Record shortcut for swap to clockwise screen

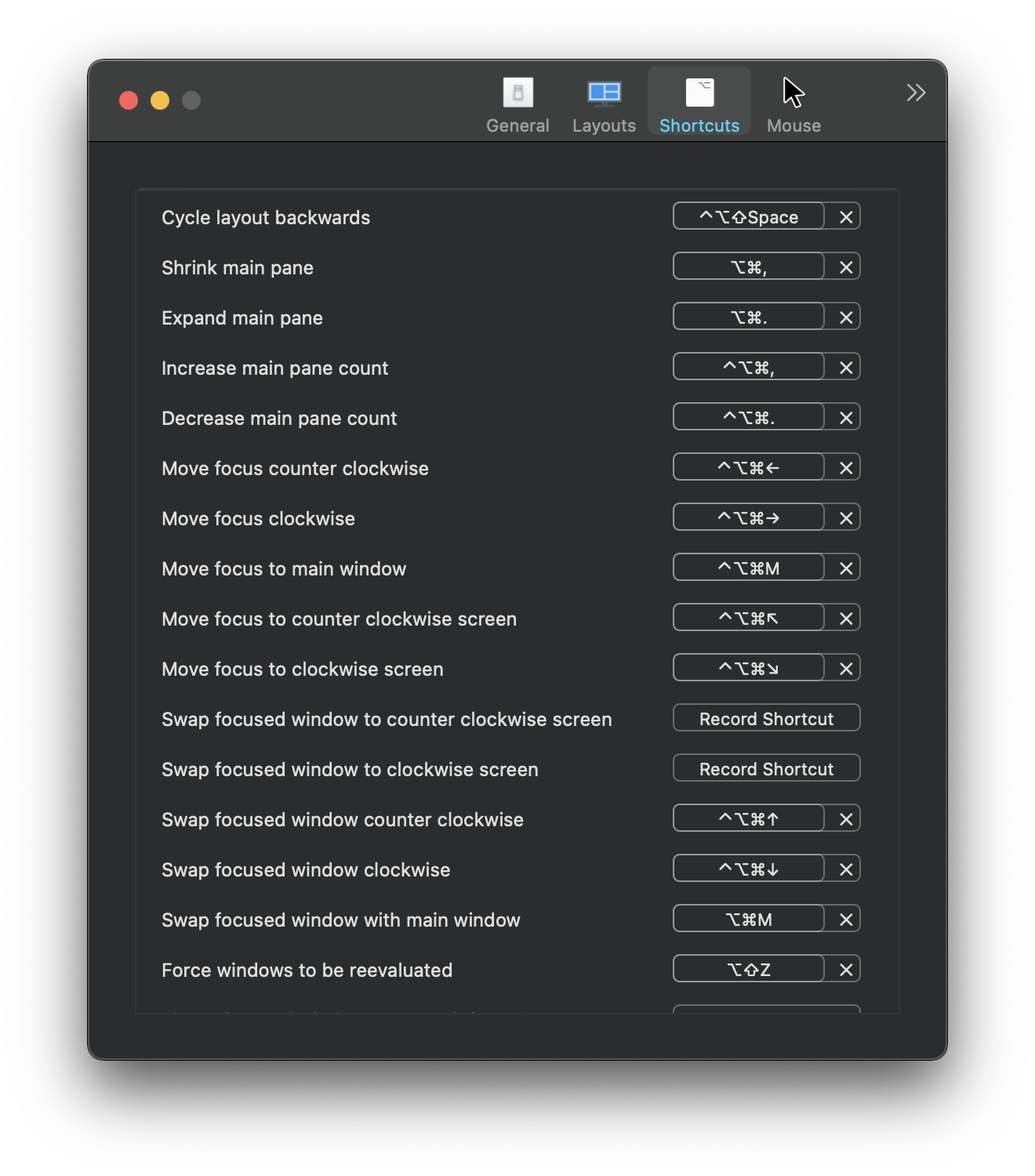coord(766,769)
